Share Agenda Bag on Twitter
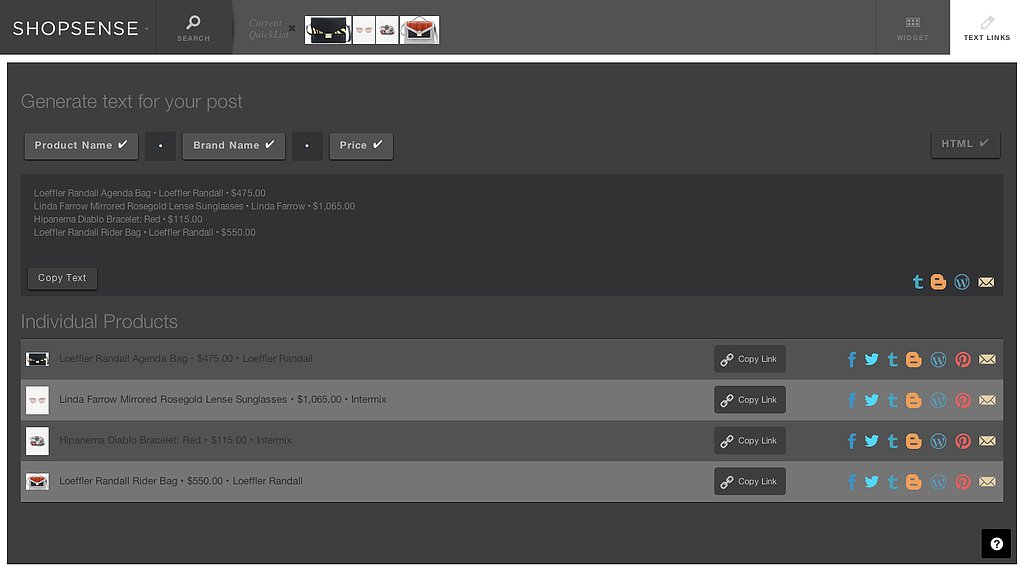The width and height of the screenshot is (1024, 569). (872, 359)
